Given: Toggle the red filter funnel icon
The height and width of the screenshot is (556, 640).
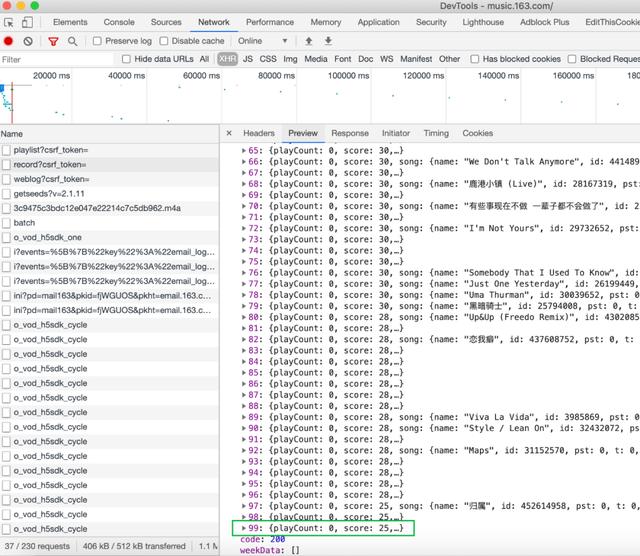Looking at the screenshot, I should pyautogui.click(x=53, y=41).
